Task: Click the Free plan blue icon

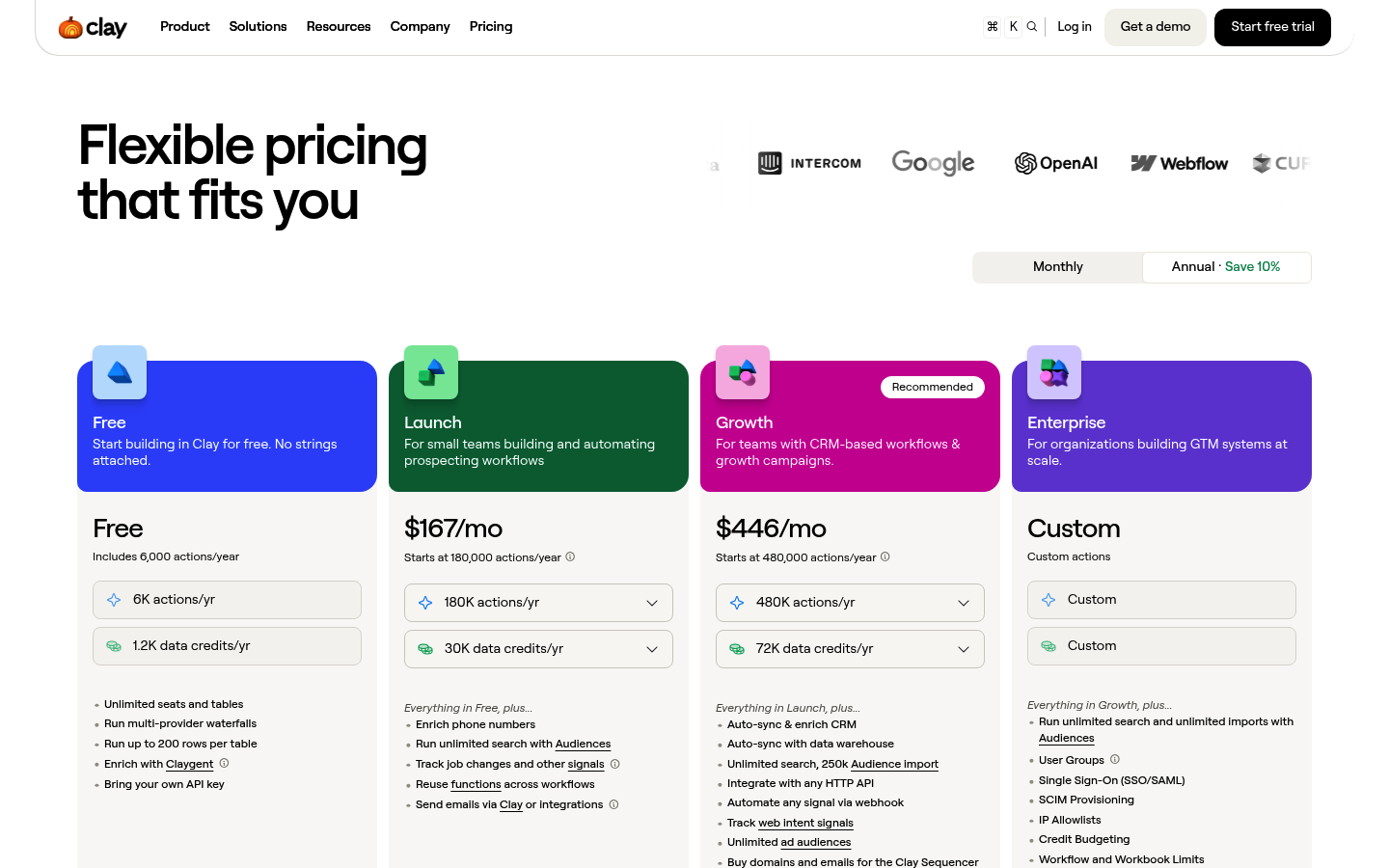Action: tap(120, 372)
